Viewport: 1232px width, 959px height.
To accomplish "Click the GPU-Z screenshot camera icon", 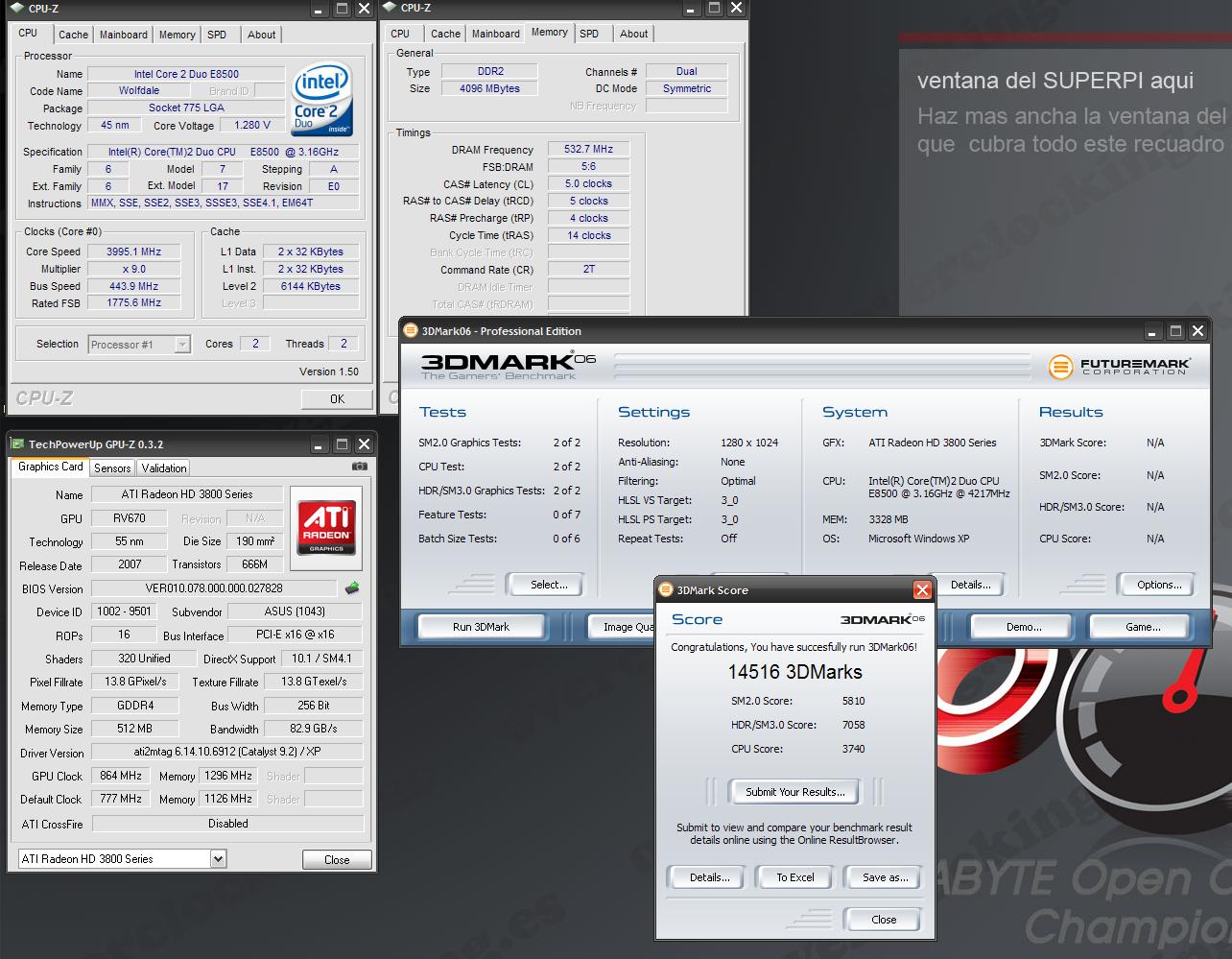I will [360, 467].
